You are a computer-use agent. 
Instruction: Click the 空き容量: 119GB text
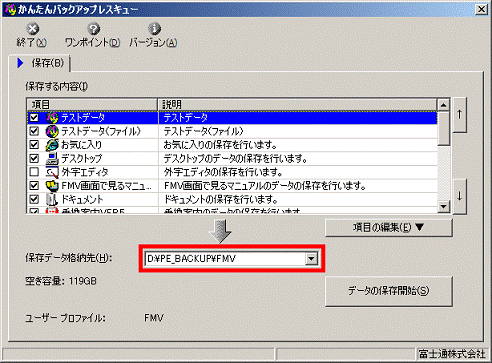61,281
